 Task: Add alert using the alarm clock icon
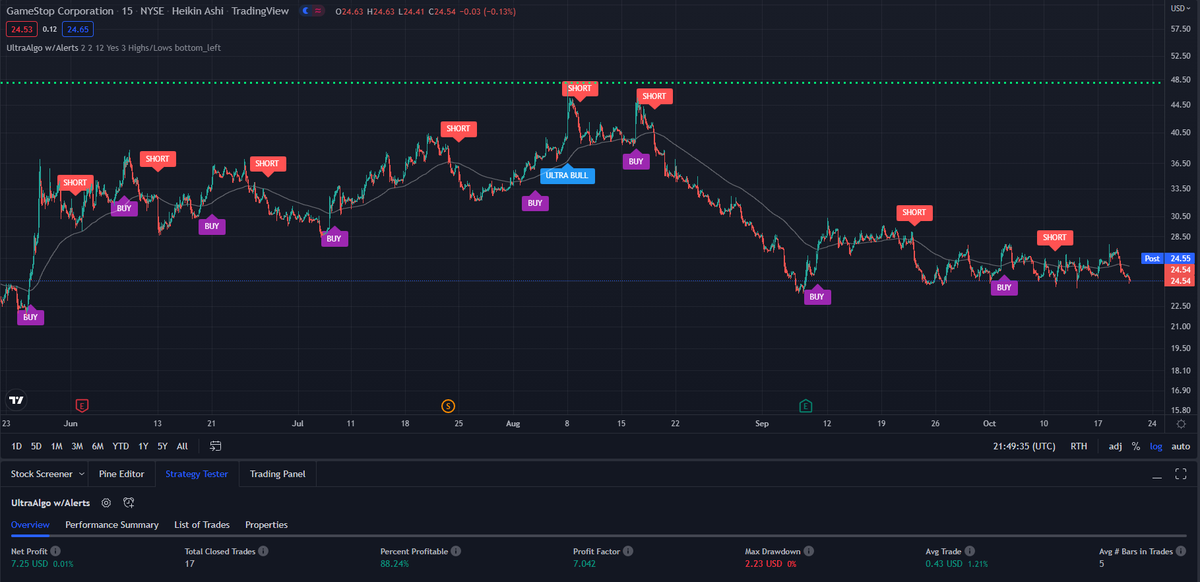tap(129, 502)
